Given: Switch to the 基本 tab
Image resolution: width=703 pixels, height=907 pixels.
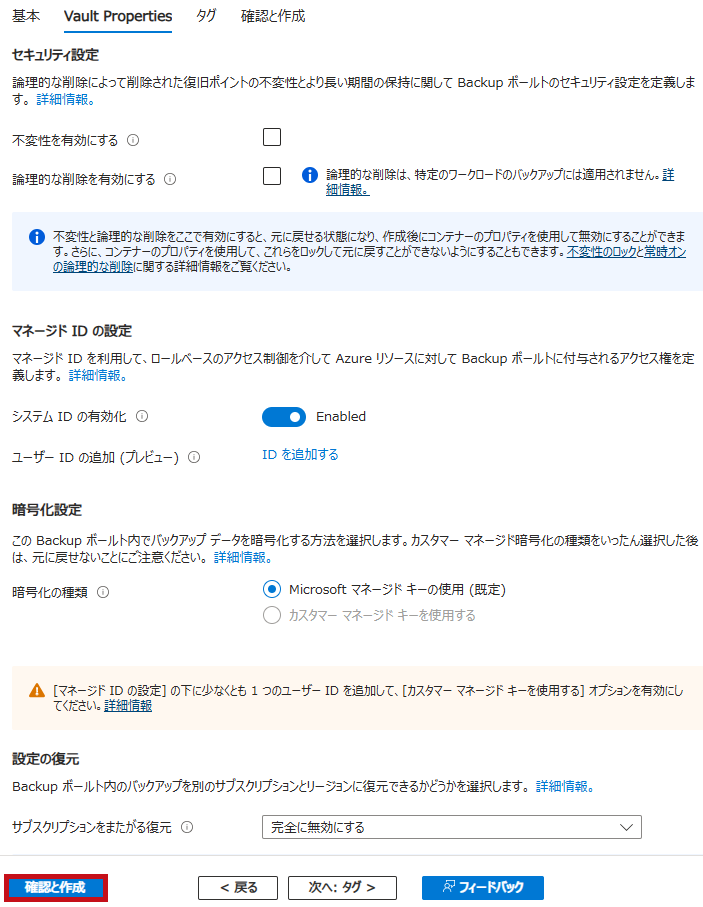Looking at the screenshot, I should pyautogui.click(x=26, y=16).
